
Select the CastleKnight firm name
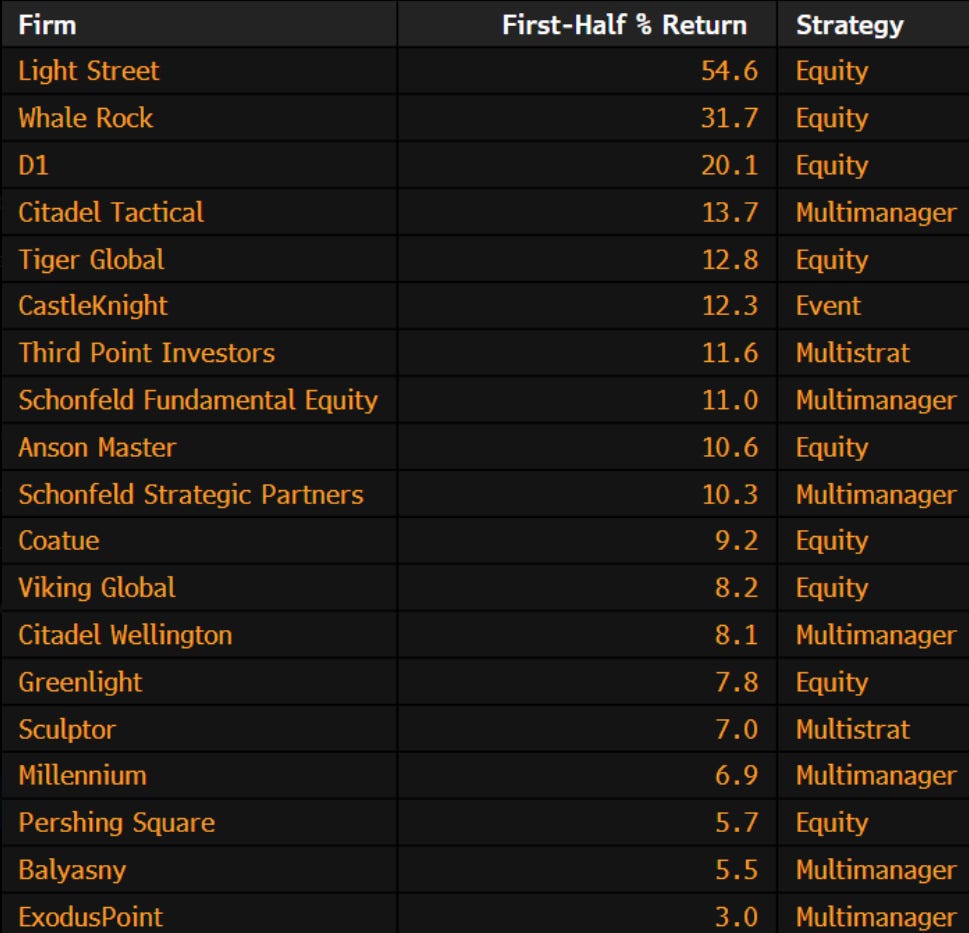point(93,306)
